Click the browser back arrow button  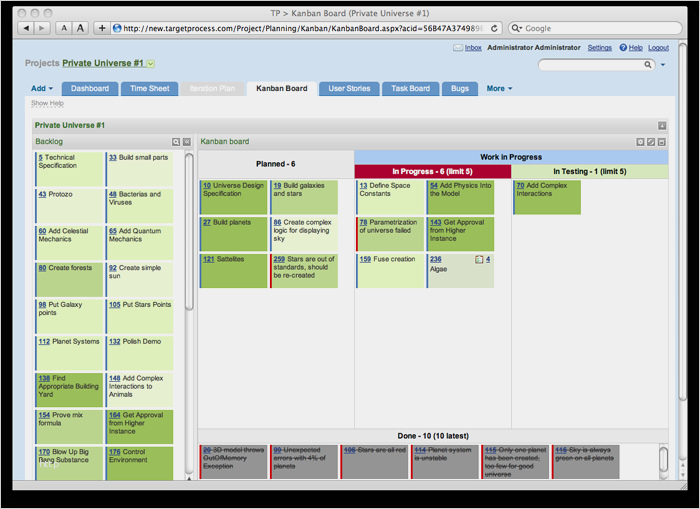(x=27, y=28)
